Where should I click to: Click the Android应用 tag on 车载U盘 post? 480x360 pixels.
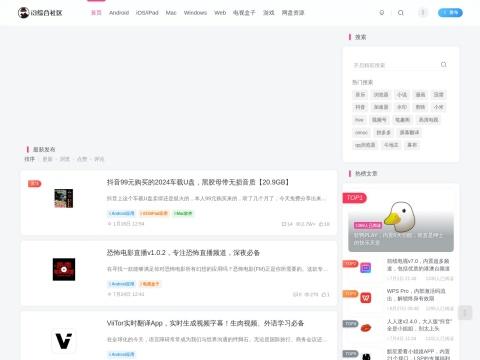click(121, 213)
